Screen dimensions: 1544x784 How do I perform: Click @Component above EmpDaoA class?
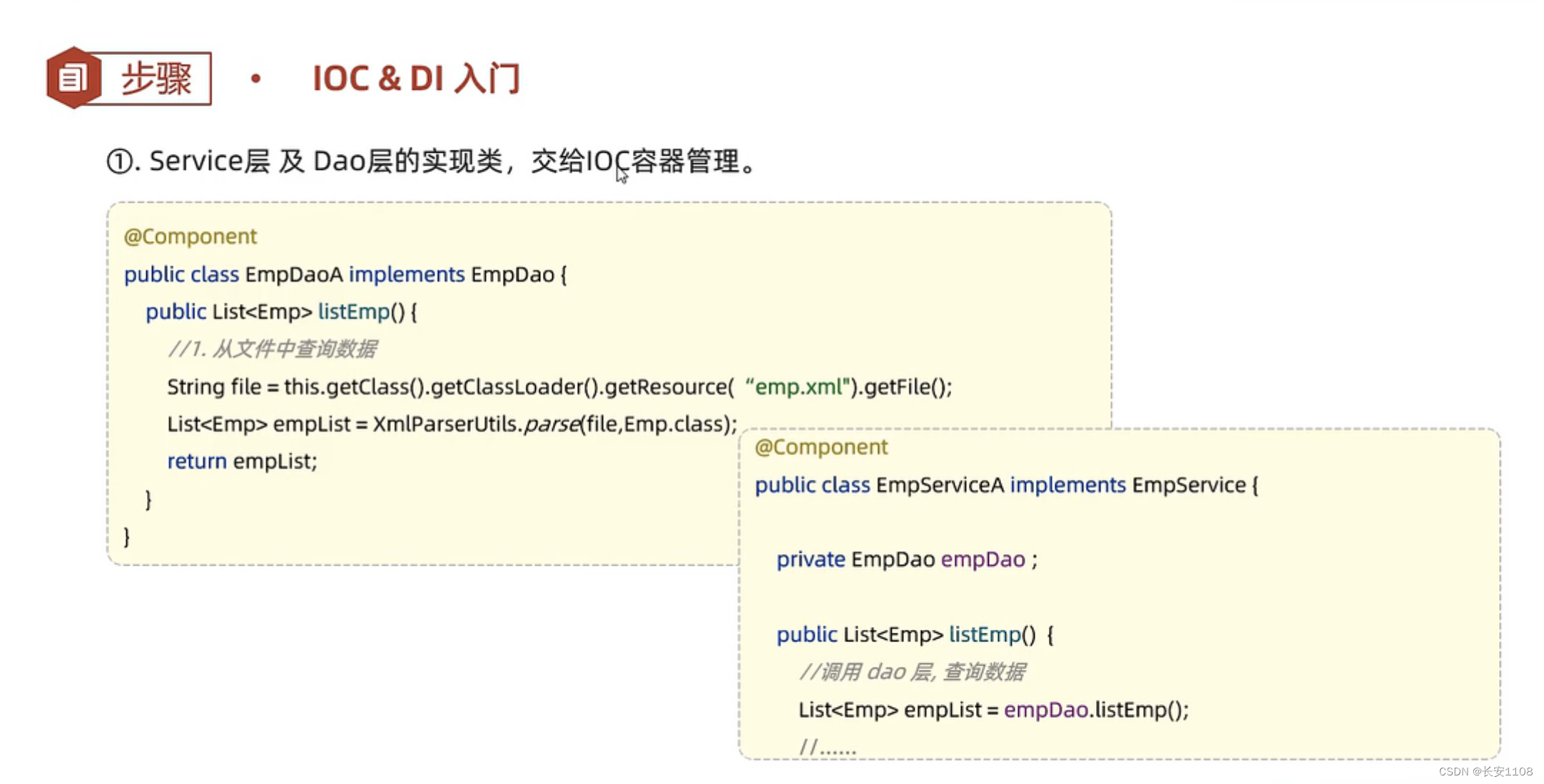point(191,236)
